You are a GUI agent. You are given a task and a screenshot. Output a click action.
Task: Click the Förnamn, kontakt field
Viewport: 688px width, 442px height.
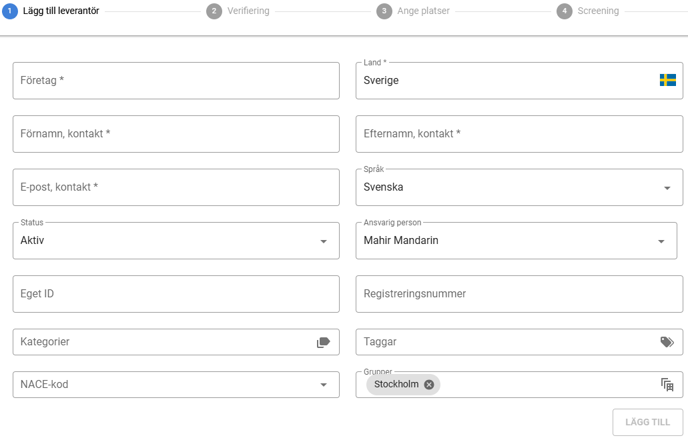[175, 134]
